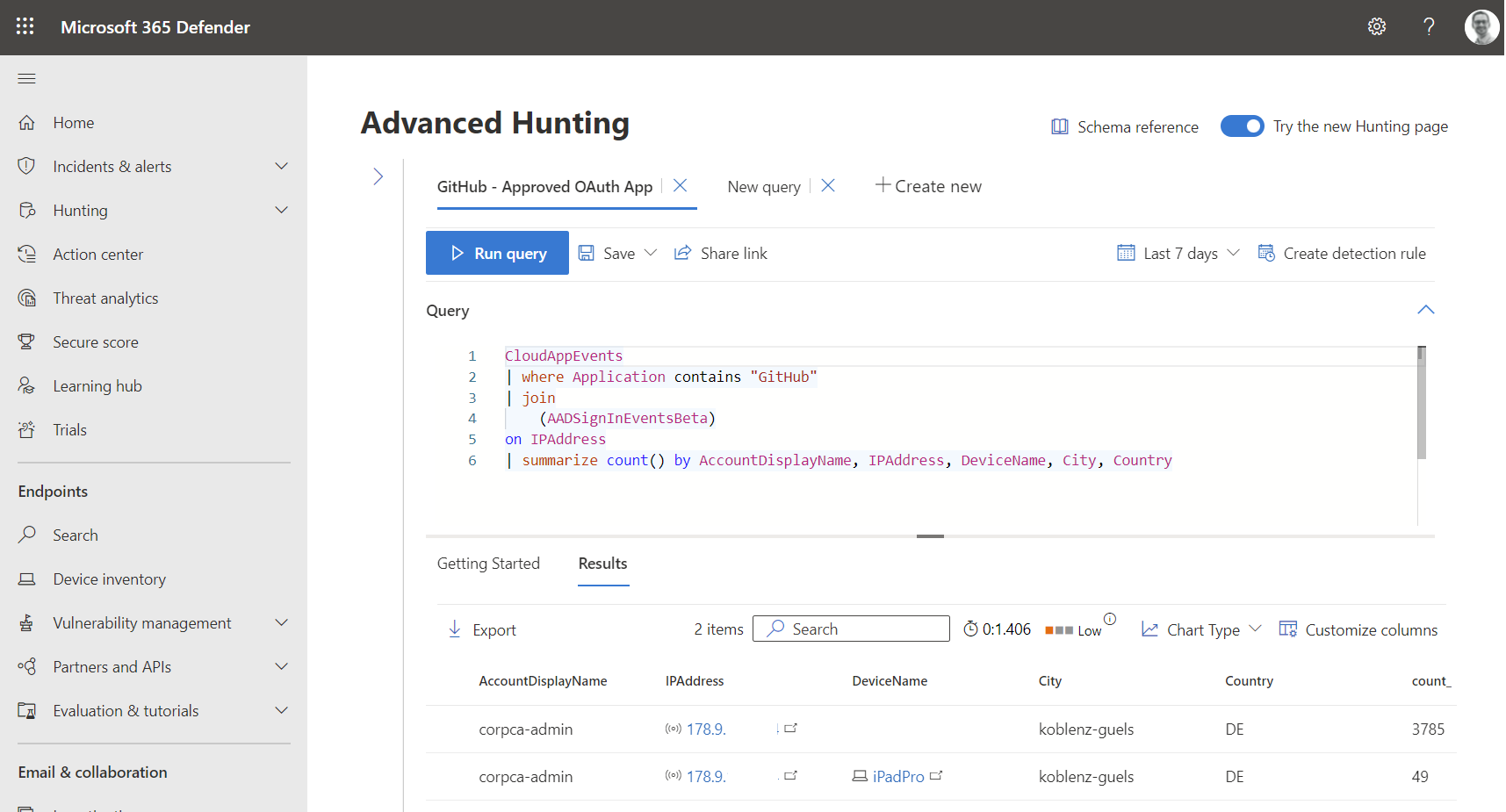
Task: Open the Last 7 days time range dropdown
Action: pyautogui.click(x=1179, y=254)
